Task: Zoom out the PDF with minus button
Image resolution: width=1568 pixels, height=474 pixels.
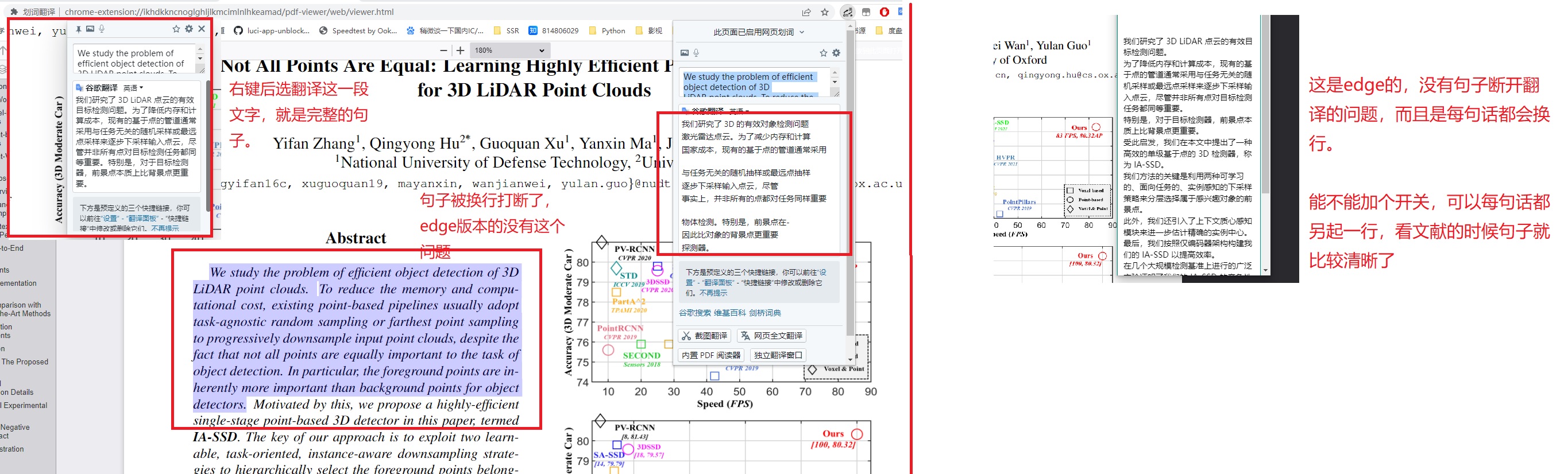Action: click(444, 50)
